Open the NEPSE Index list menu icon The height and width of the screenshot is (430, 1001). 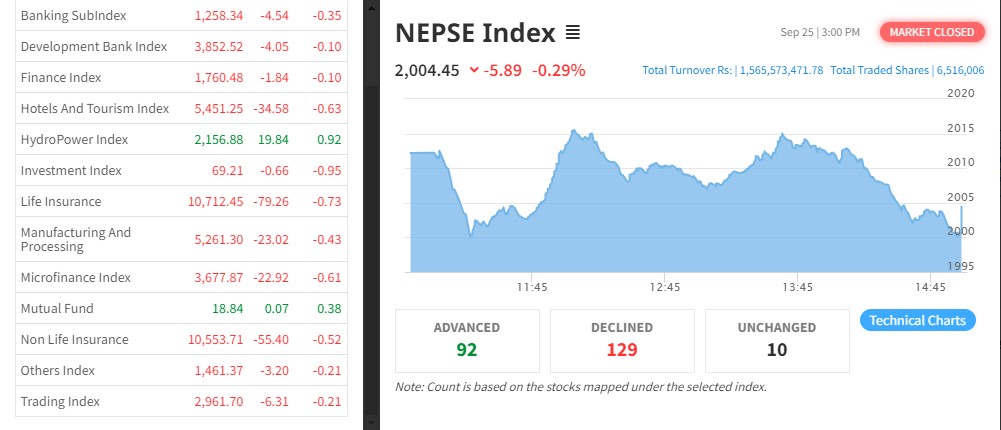click(x=573, y=33)
